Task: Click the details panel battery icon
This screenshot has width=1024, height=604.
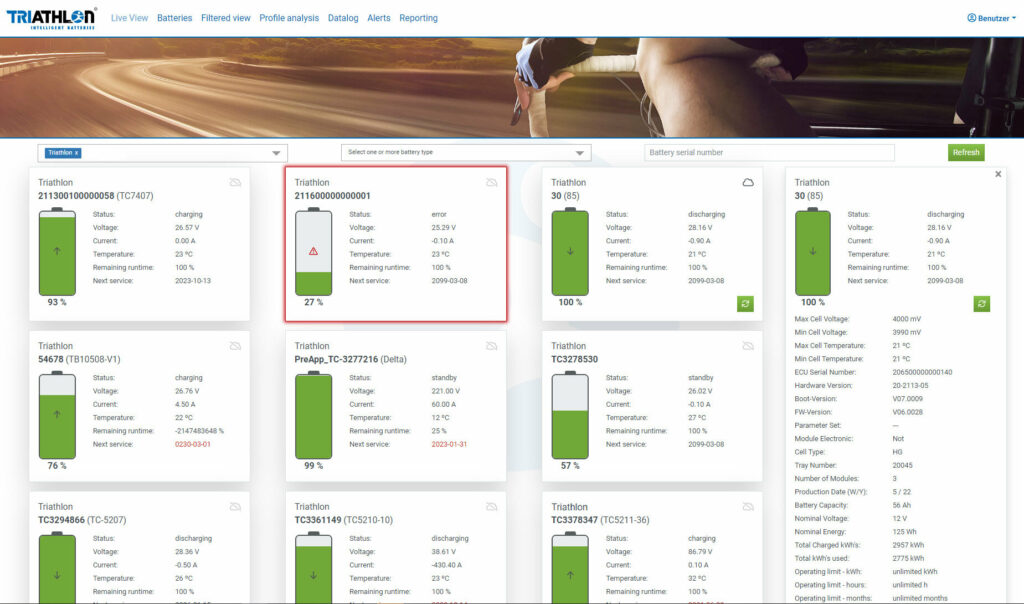Action: coord(812,252)
